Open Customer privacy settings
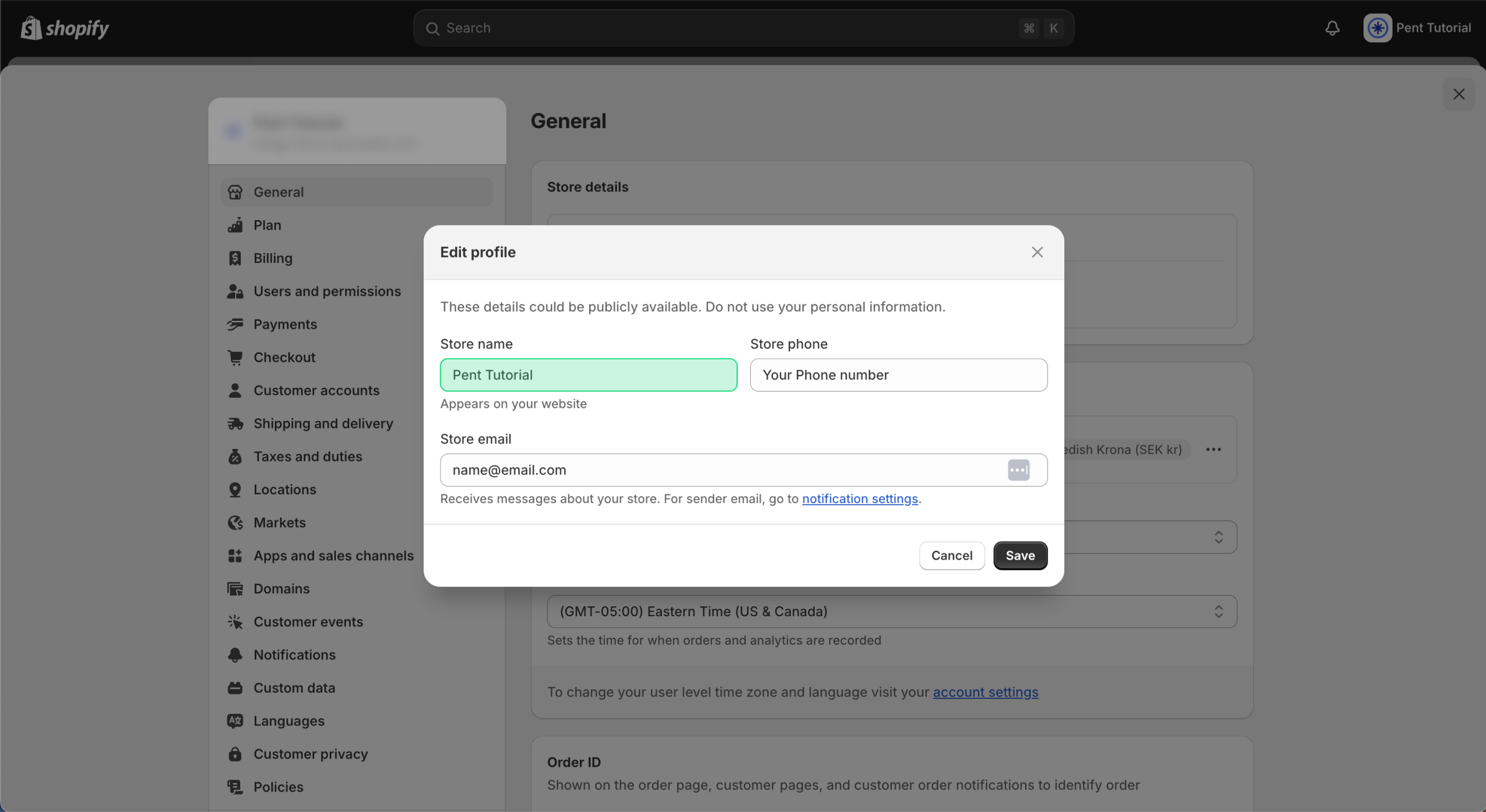 coord(357,754)
